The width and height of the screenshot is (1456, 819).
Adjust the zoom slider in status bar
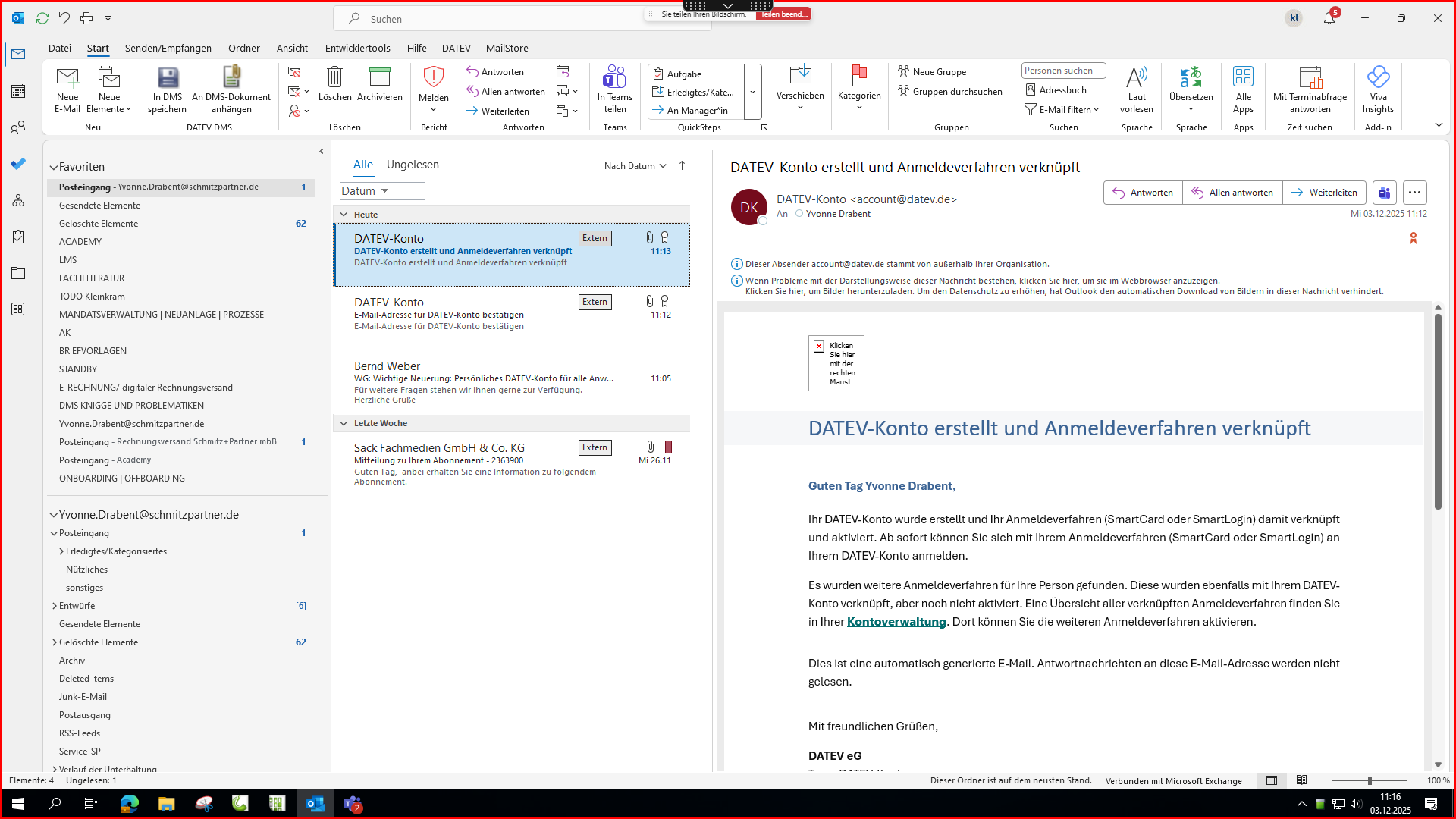click(1369, 780)
